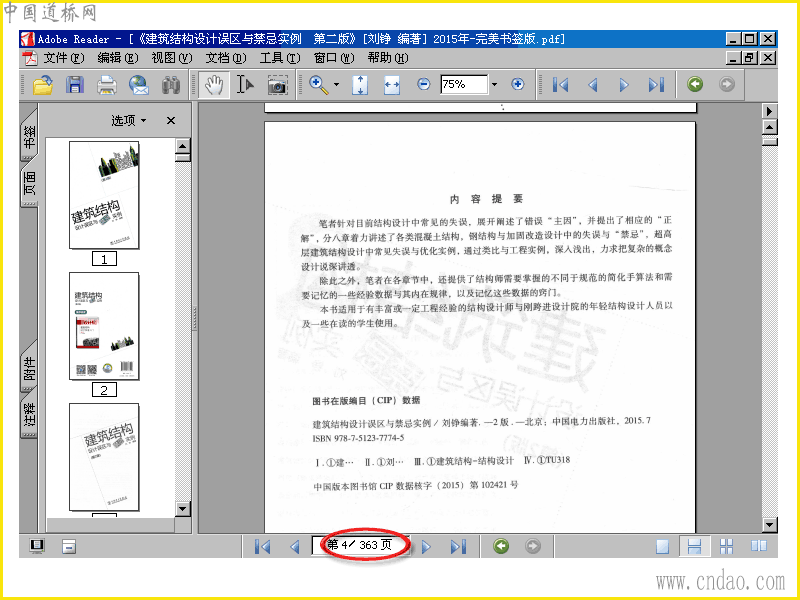Open the 工具(T) menu
Screen dimensions: 800x600
(x=280, y=58)
